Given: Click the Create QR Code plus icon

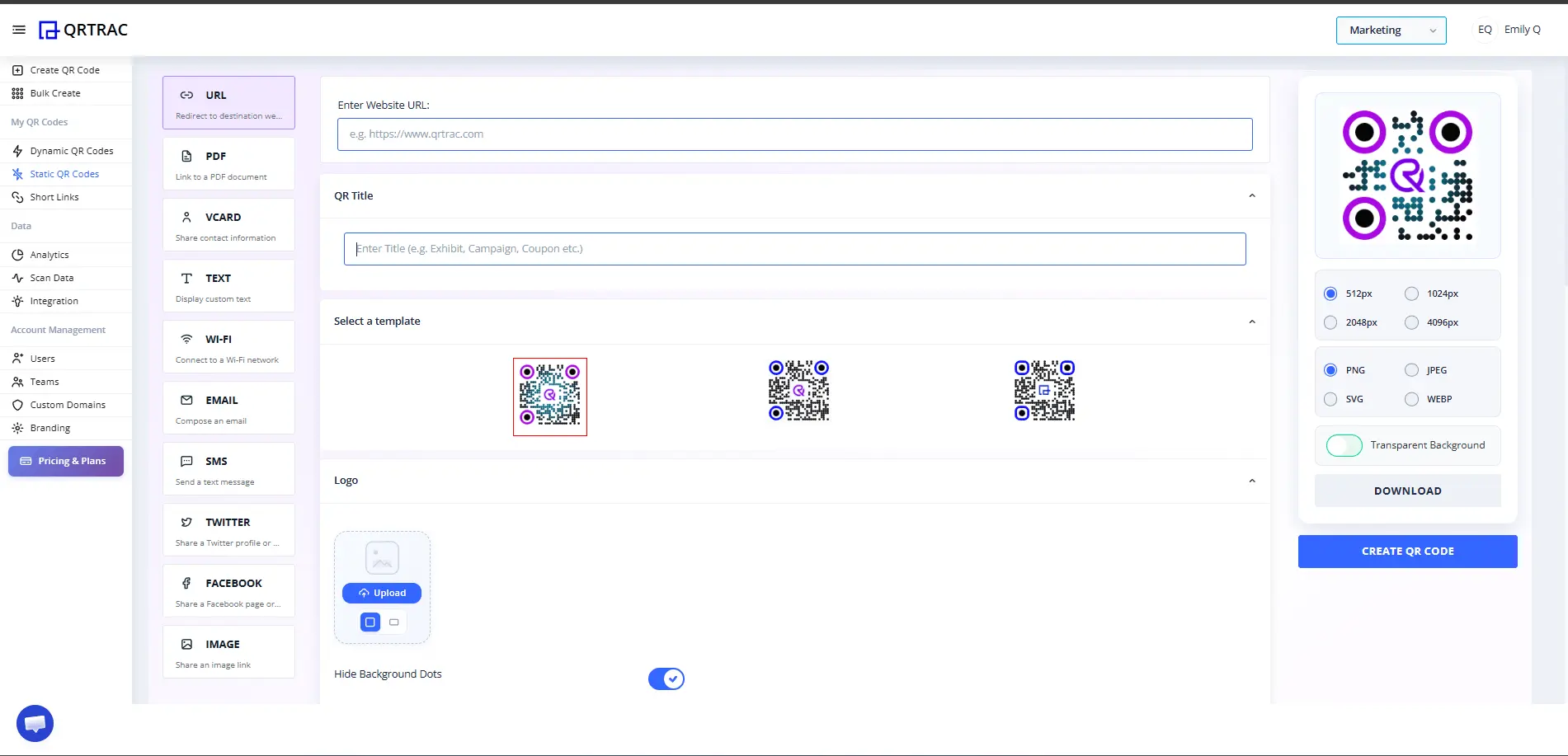Looking at the screenshot, I should pos(17,70).
